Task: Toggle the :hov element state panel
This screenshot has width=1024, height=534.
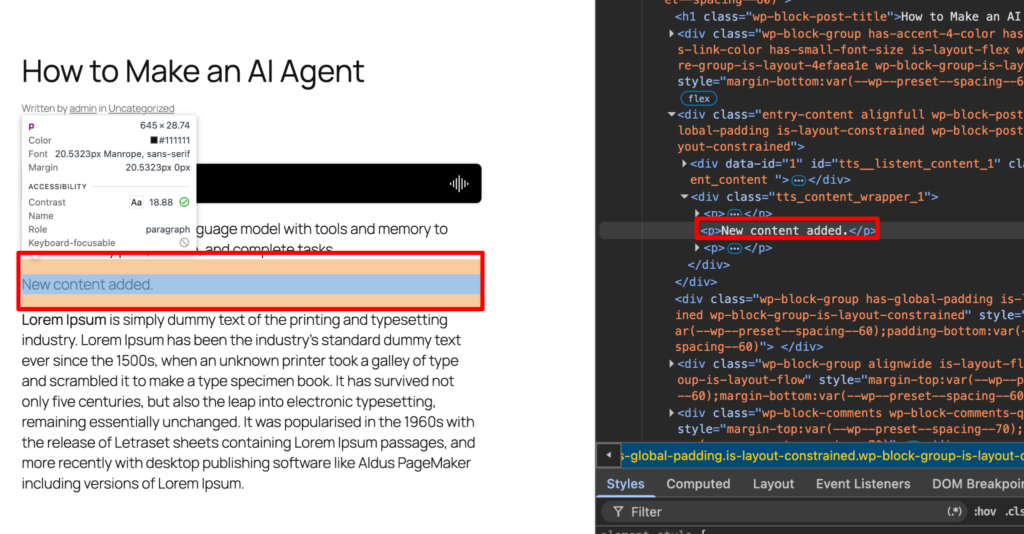Action: click(985, 512)
